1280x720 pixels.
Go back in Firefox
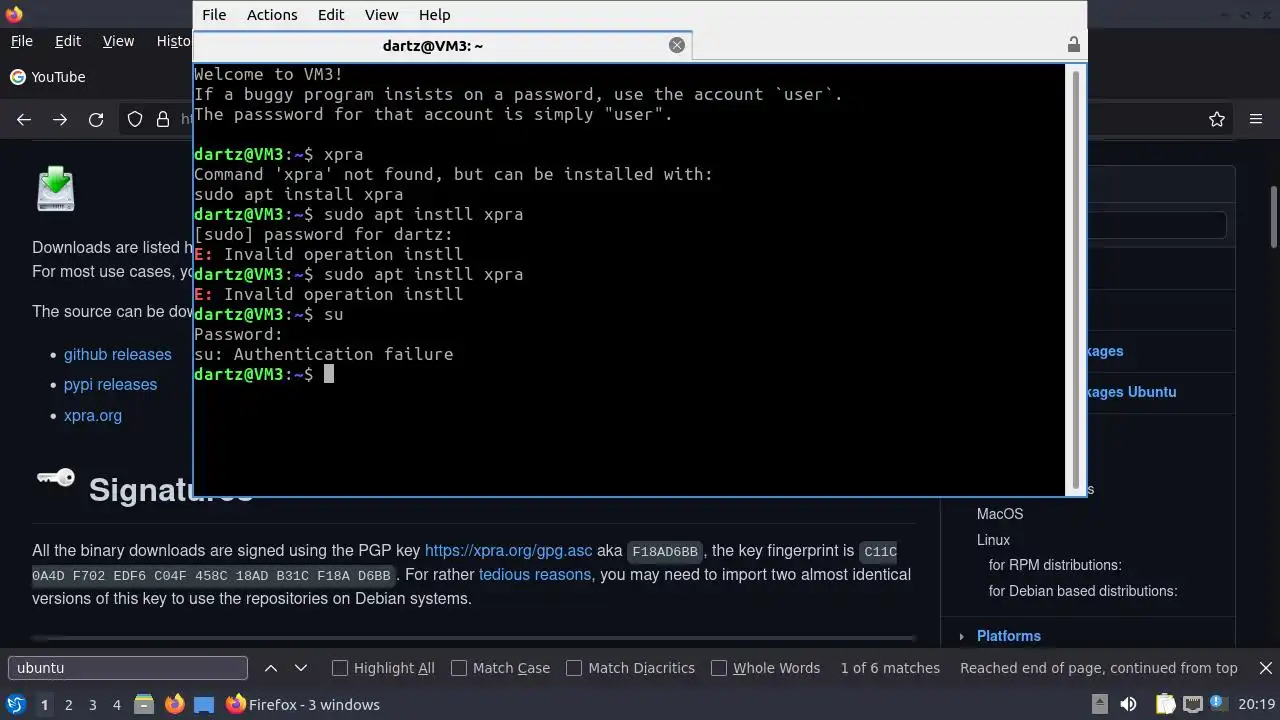click(x=24, y=119)
